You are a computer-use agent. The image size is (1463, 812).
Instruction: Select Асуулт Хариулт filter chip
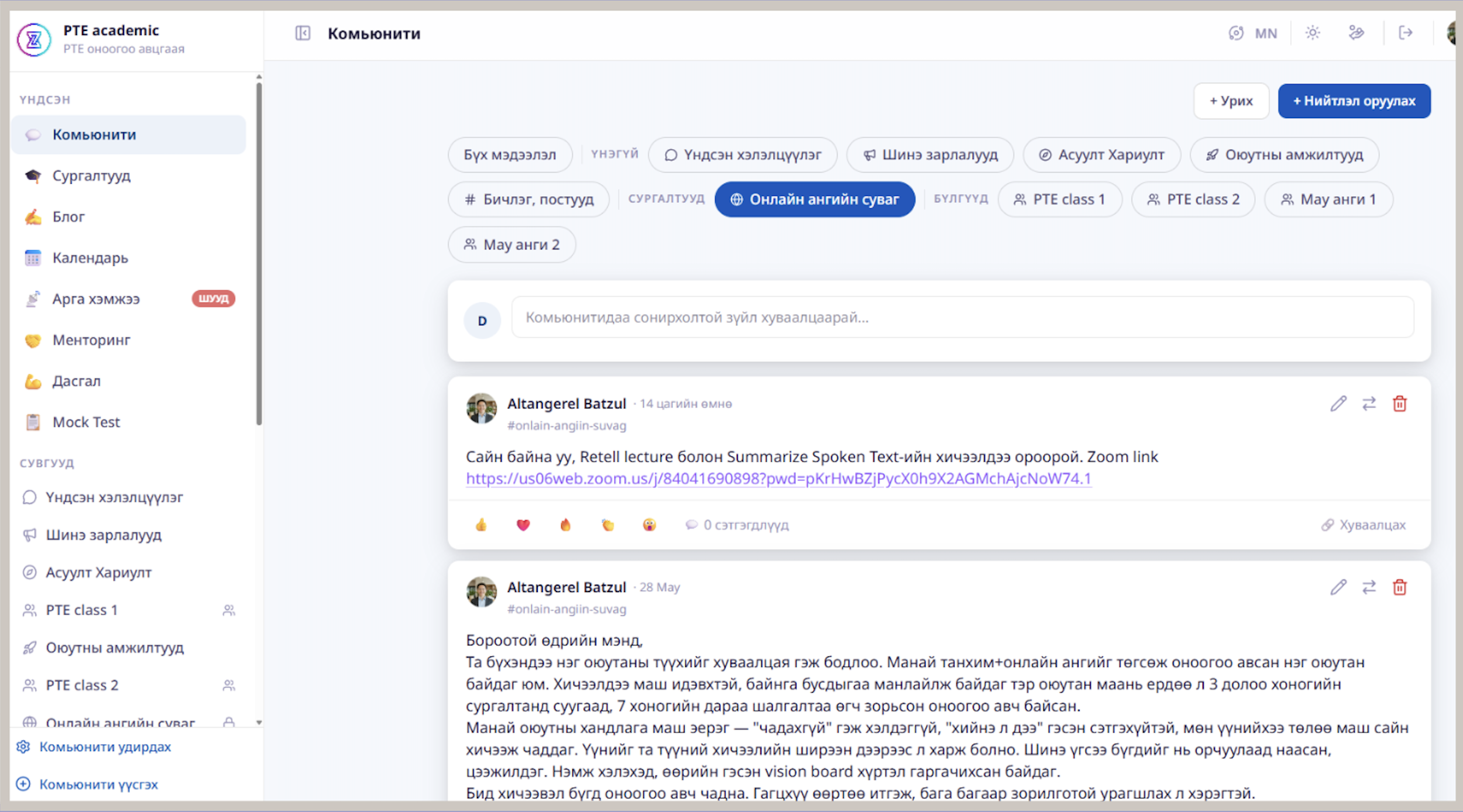click(1101, 155)
